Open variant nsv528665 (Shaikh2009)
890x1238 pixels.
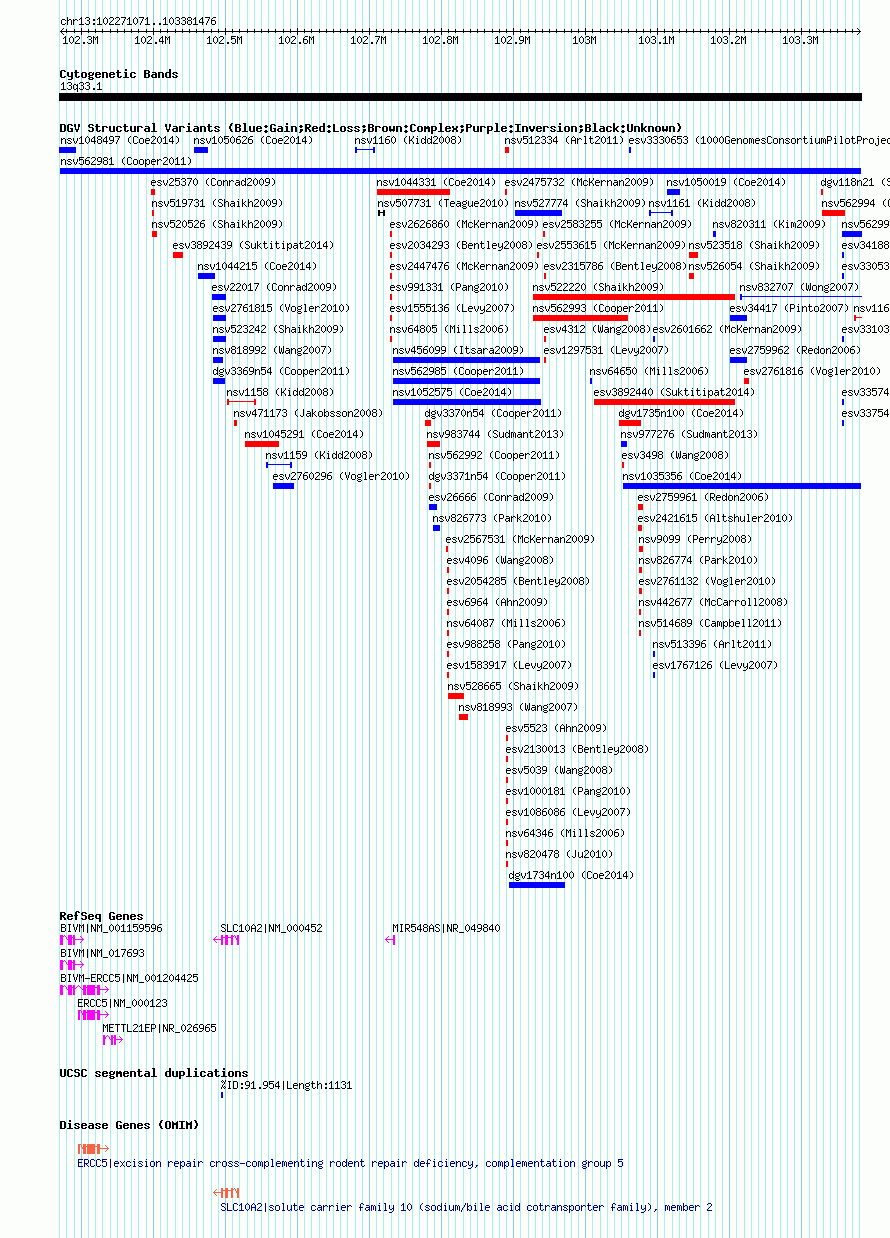pos(455,696)
